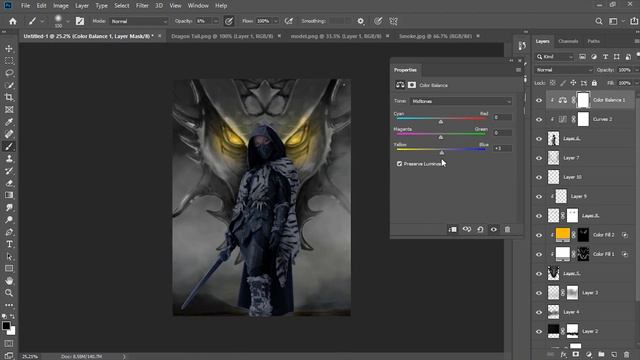The width and height of the screenshot is (640, 360).
Task: Click the Cyan-Red slider handle
Action: pyautogui.click(x=441, y=122)
